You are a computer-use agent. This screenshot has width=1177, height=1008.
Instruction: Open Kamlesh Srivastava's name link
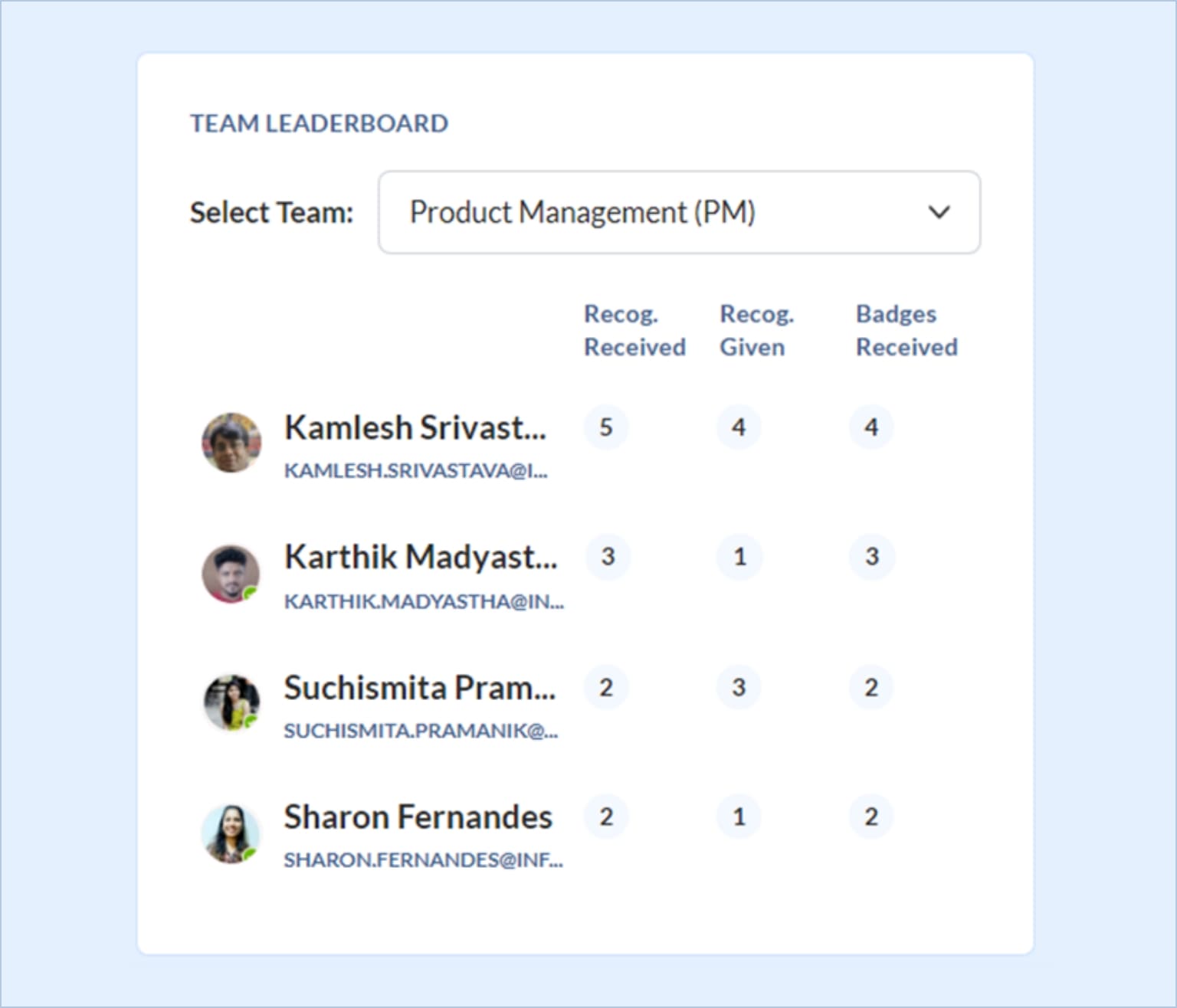click(415, 427)
